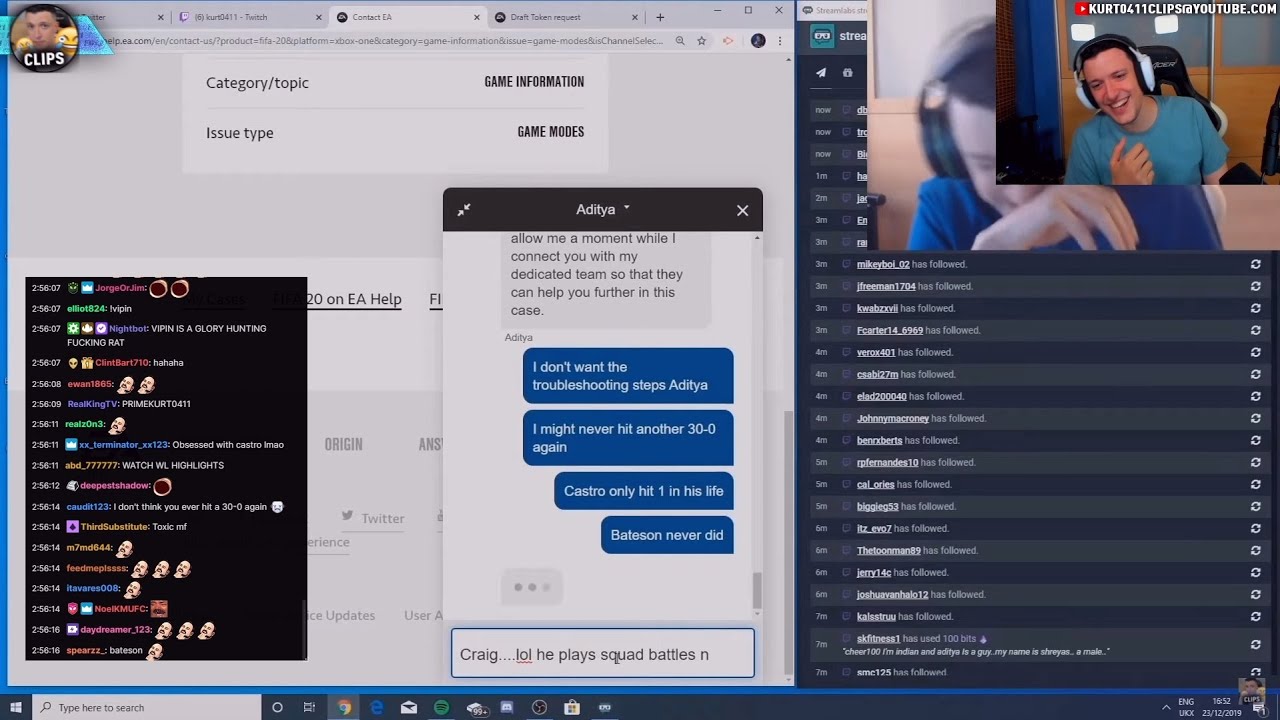Click the 'Bateson never did' chat message
1280x720 pixels.
(667, 535)
